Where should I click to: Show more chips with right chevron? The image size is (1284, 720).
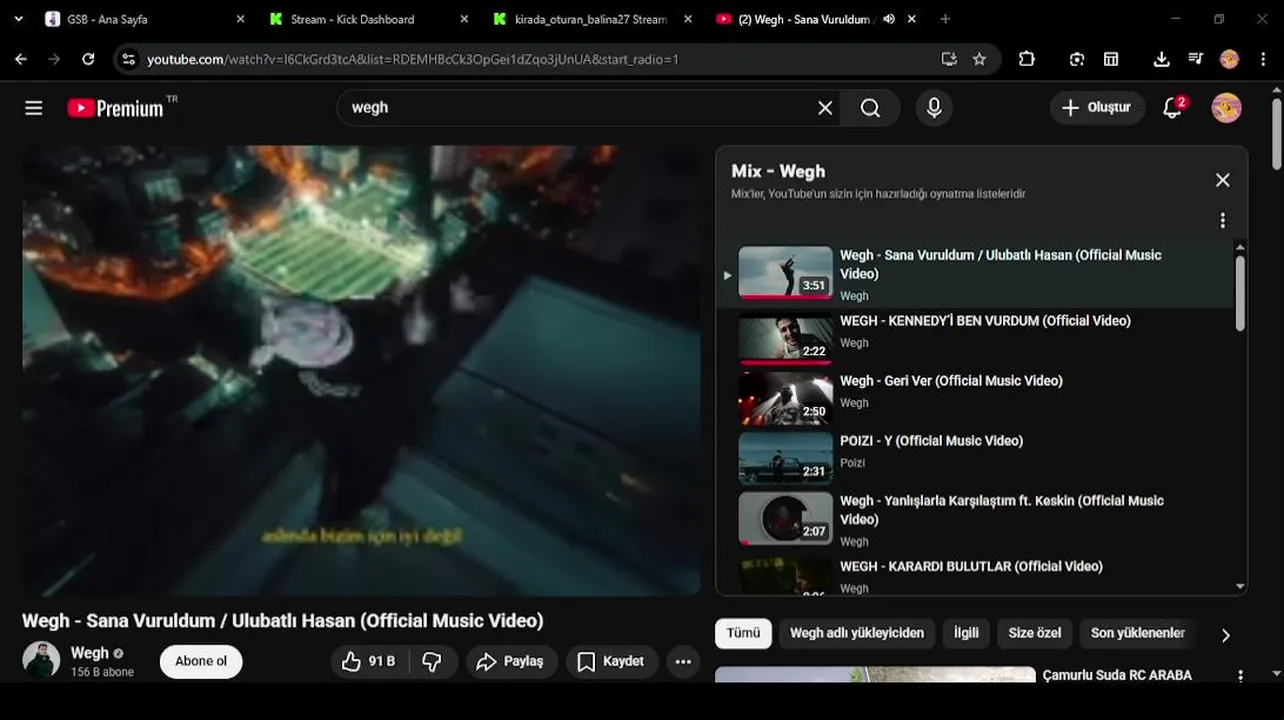click(x=1225, y=635)
